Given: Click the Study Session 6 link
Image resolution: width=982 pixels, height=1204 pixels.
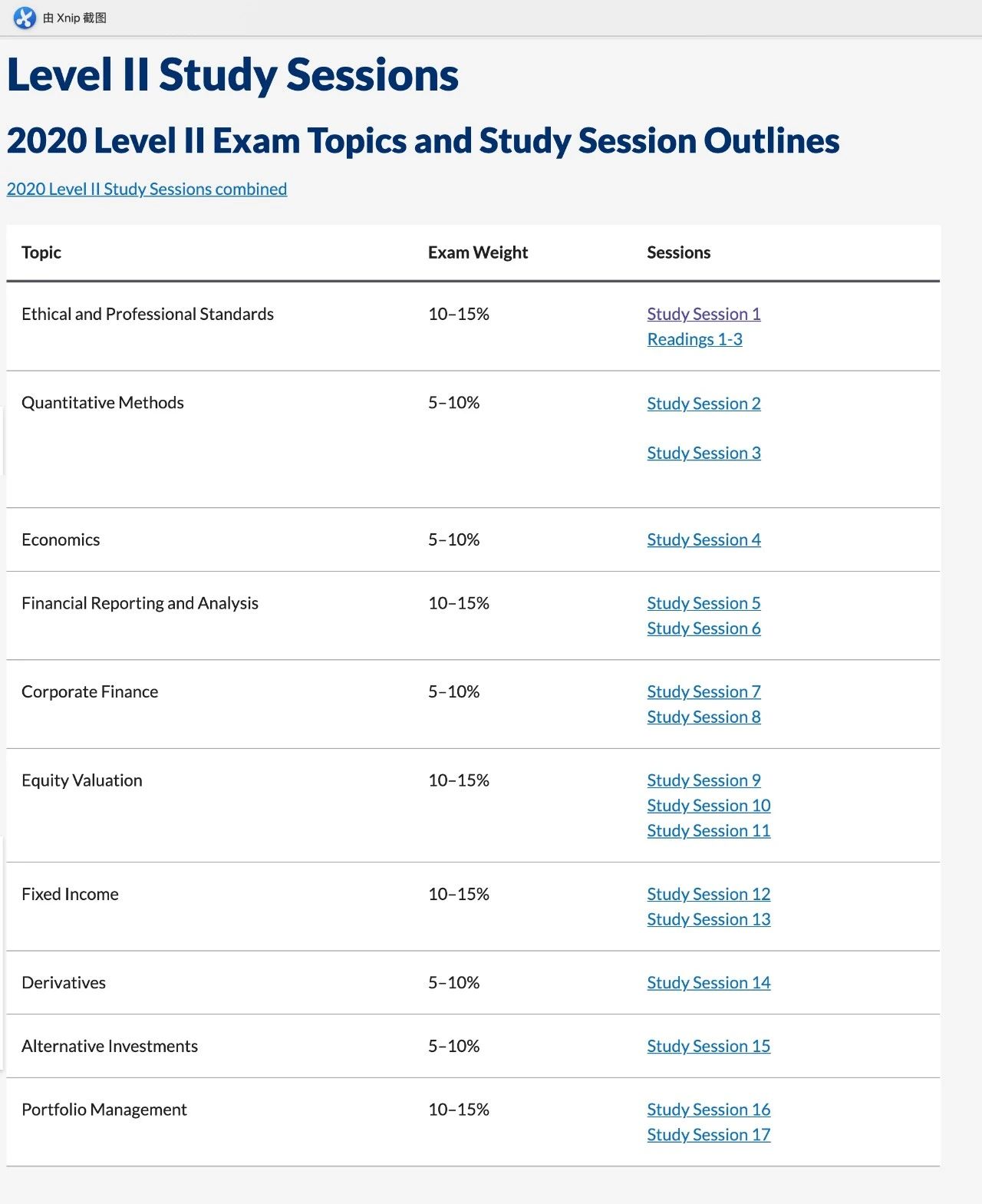Looking at the screenshot, I should pos(704,628).
